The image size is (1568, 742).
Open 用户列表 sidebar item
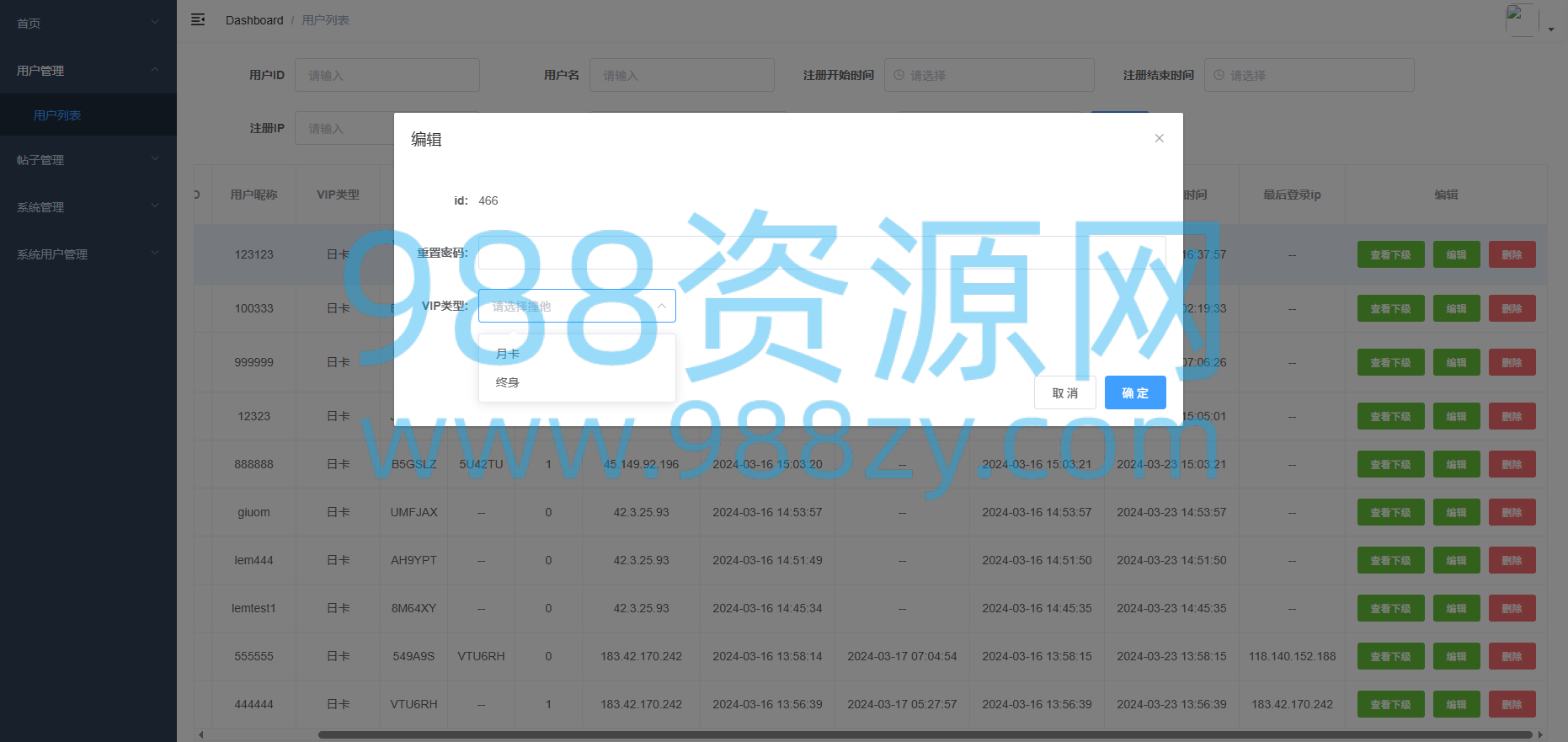click(88, 115)
